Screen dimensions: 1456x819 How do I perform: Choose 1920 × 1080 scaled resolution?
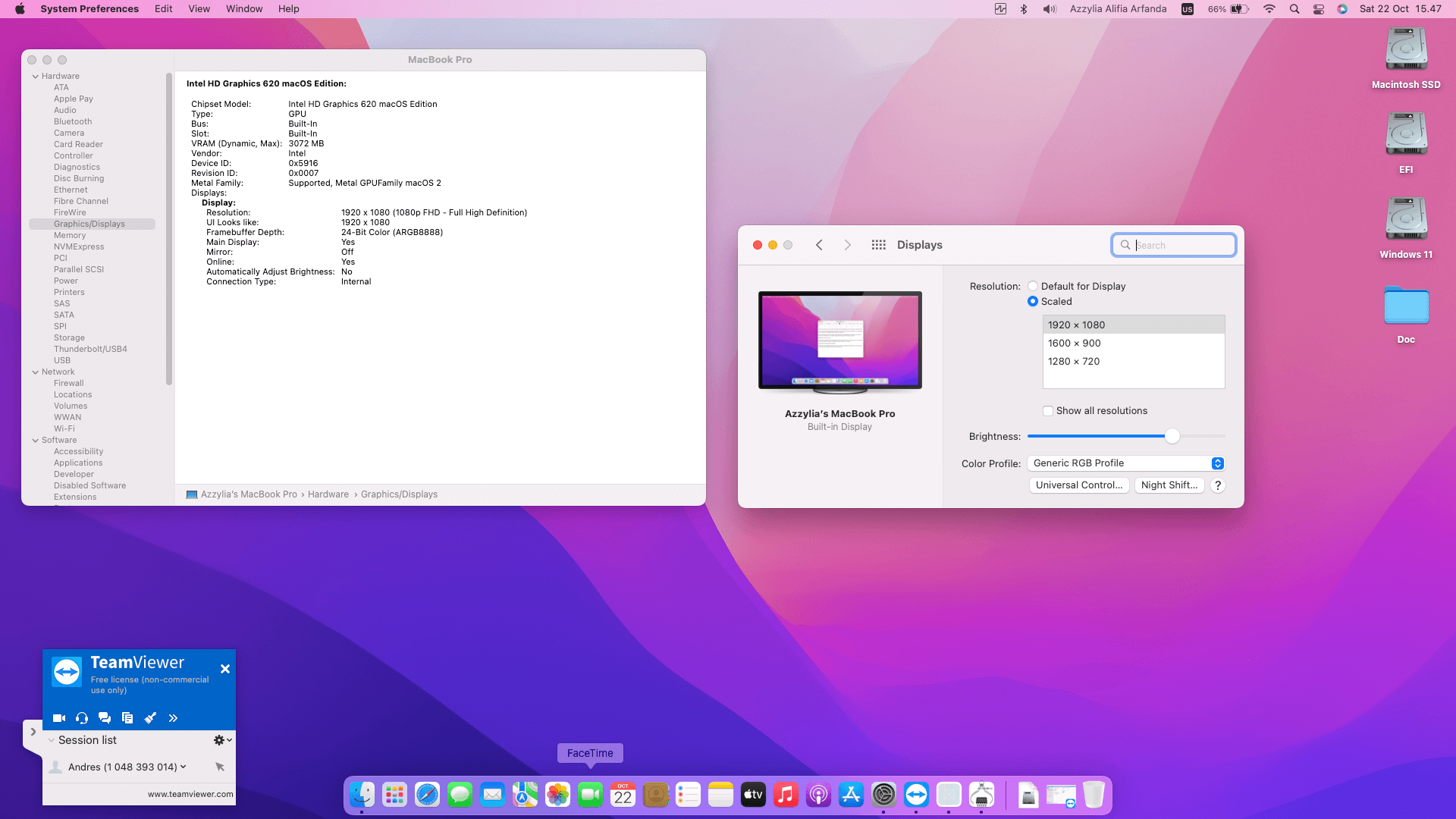coord(1134,325)
